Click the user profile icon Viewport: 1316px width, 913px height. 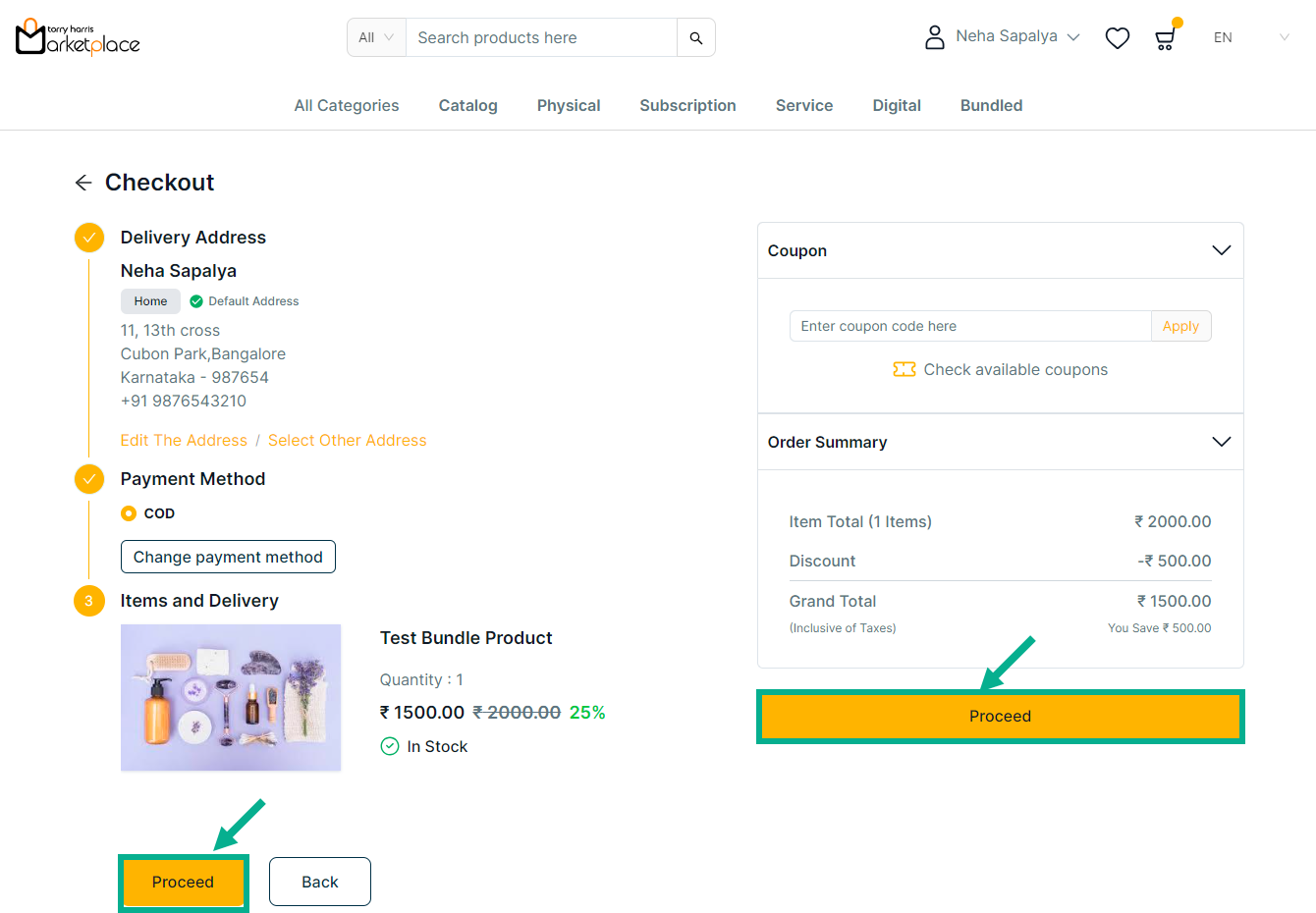pos(934,37)
